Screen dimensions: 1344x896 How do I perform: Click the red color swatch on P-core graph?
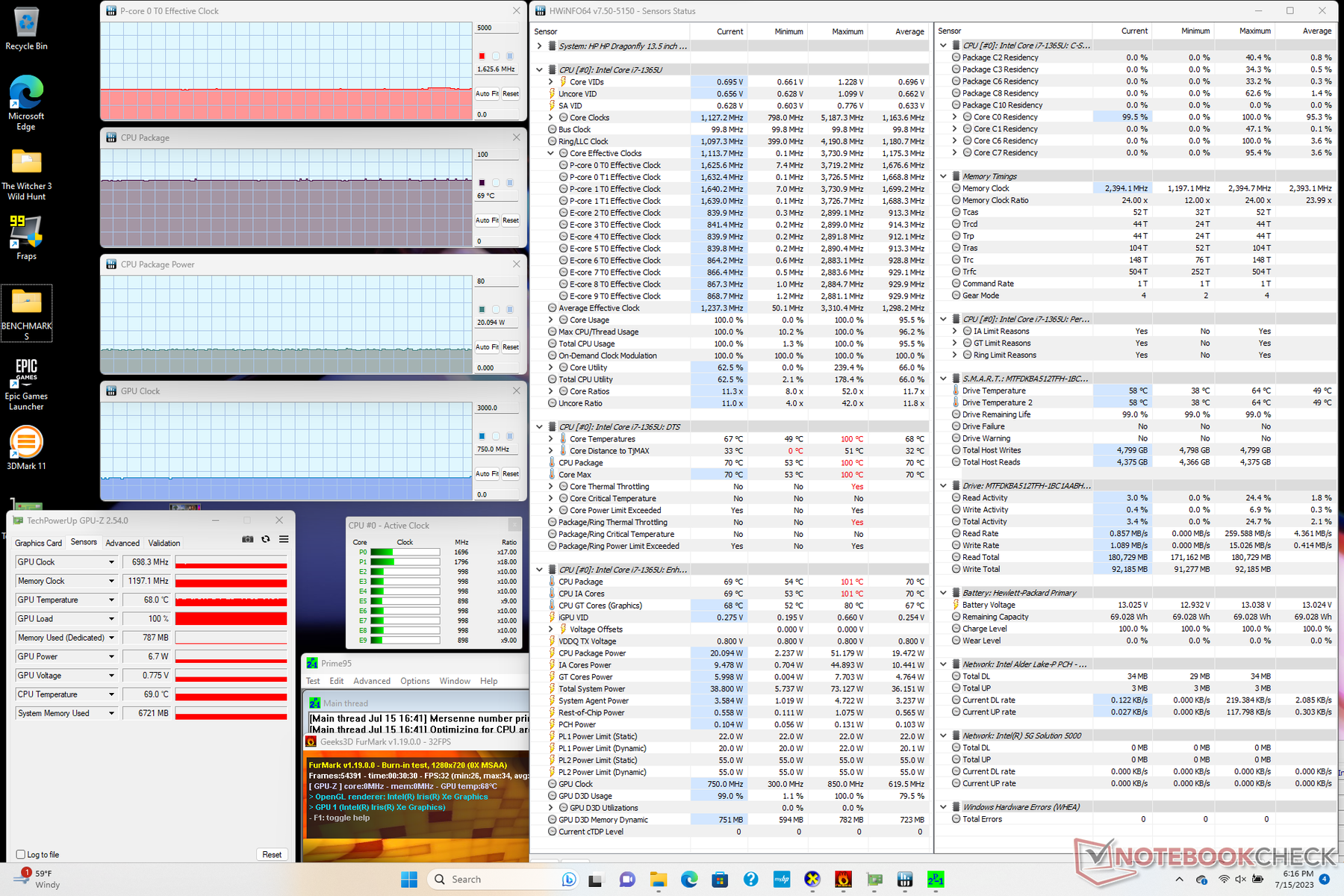482,56
